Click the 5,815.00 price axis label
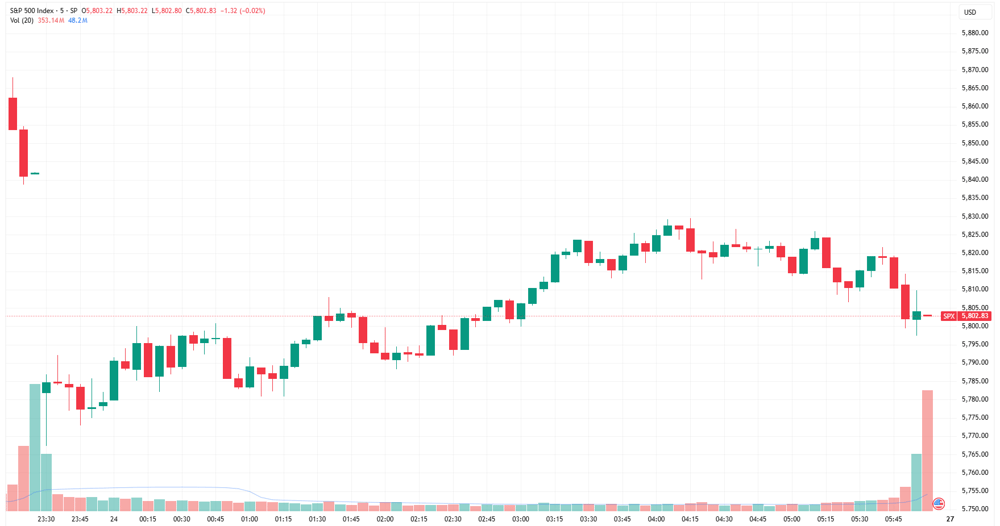The width and height of the screenshot is (1000, 526). (974, 271)
